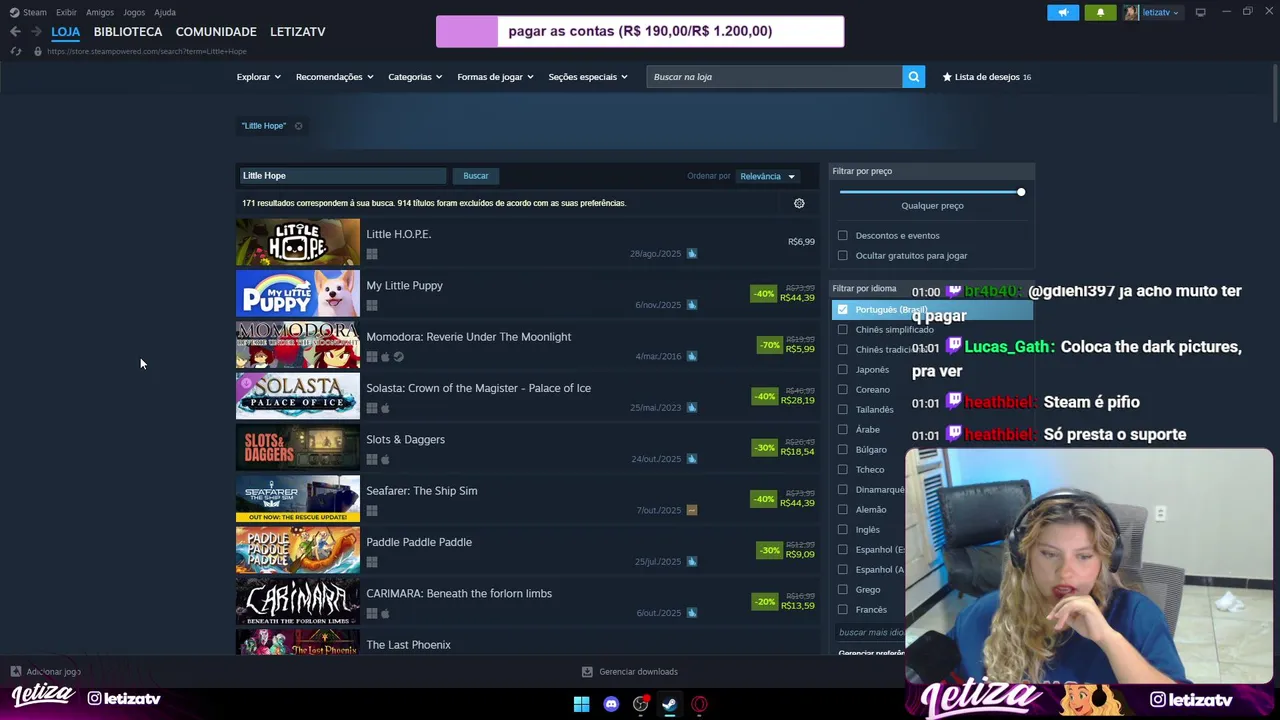This screenshot has width=1280, height=720.
Task: Switch to the BIBLIOTECA tab
Action: 128,32
